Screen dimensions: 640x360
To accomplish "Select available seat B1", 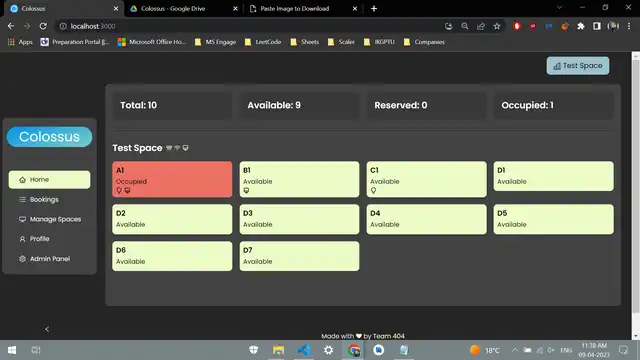I will click(x=299, y=179).
